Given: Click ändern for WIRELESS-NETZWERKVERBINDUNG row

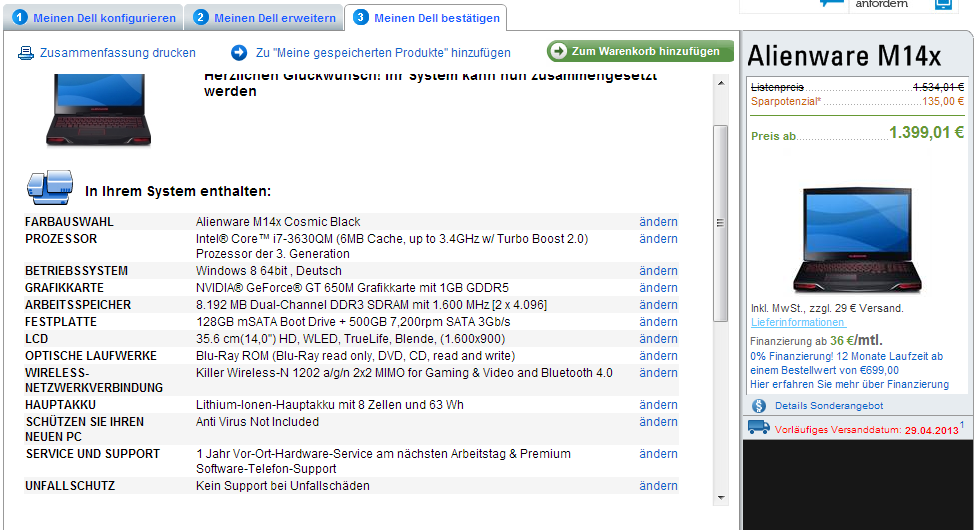Looking at the screenshot, I should [x=658, y=373].
